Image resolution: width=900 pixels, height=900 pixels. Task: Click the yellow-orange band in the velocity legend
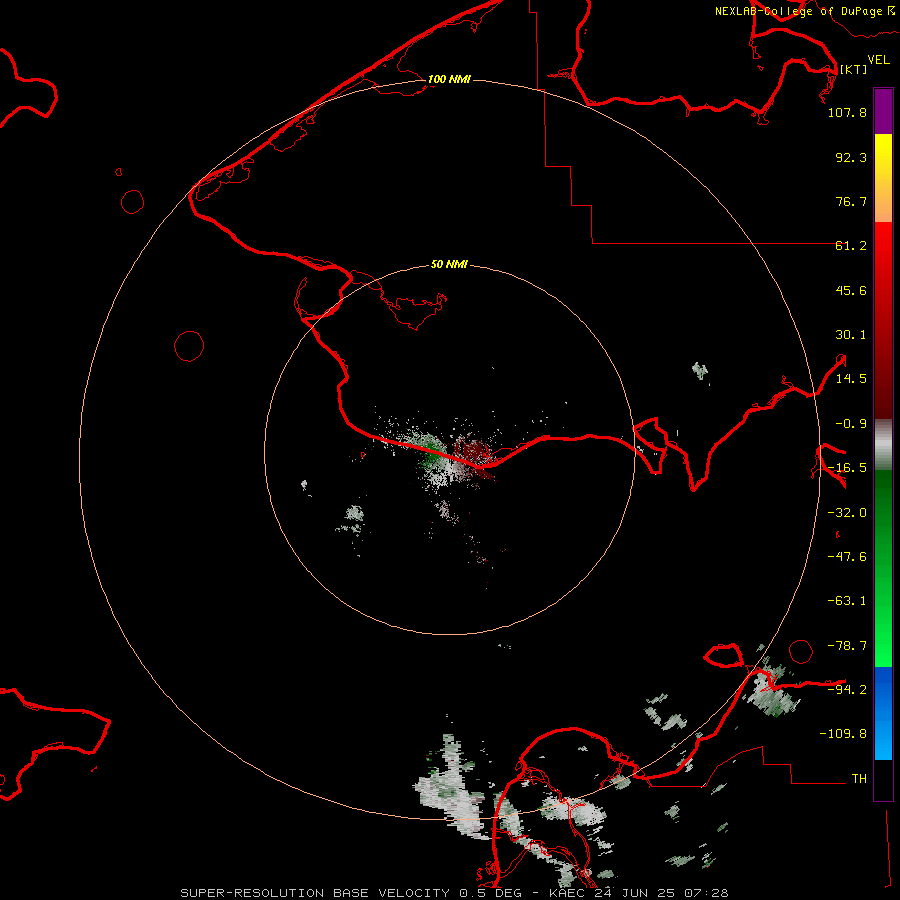pos(883,178)
